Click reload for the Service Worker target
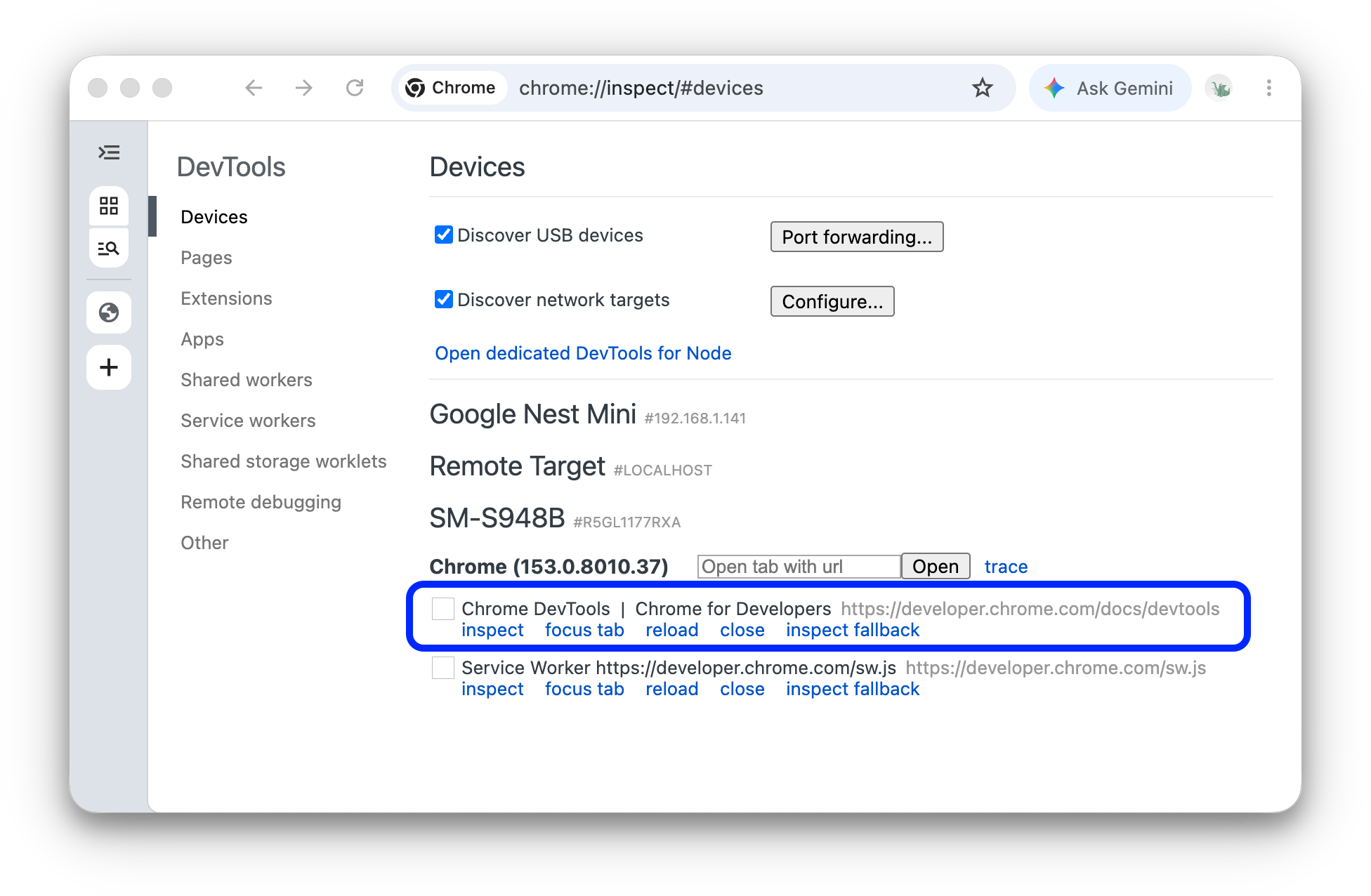This screenshot has width=1371, height=896. [672, 689]
